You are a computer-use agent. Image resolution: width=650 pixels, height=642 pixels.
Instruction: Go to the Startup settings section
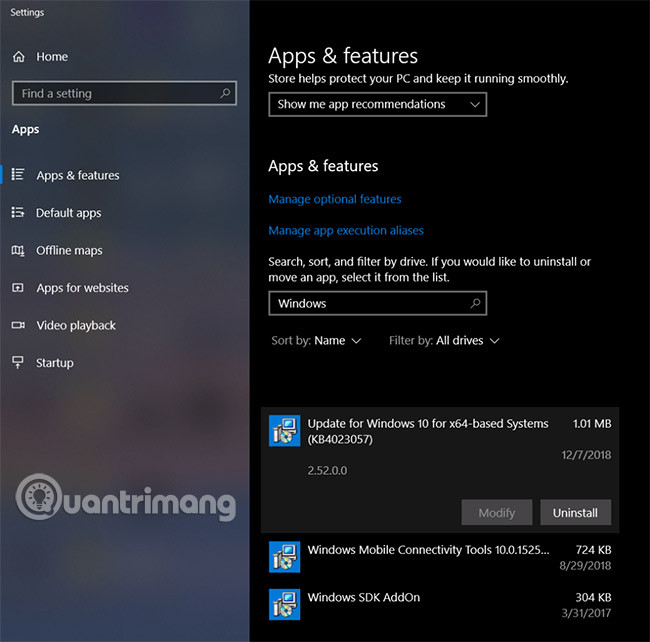tap(54, 362)
